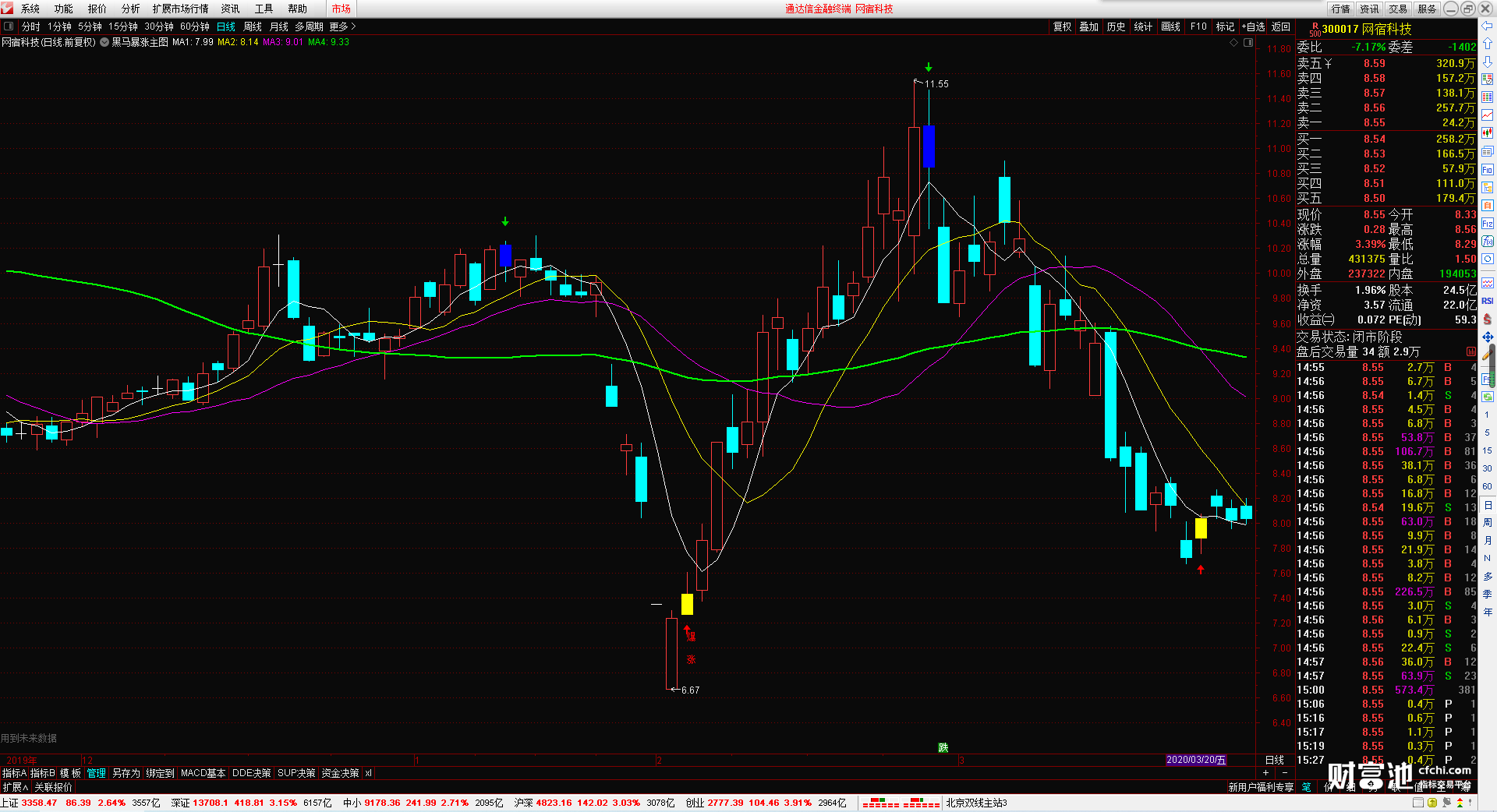Select the MACD基本 template

click(x=203, y=773)
